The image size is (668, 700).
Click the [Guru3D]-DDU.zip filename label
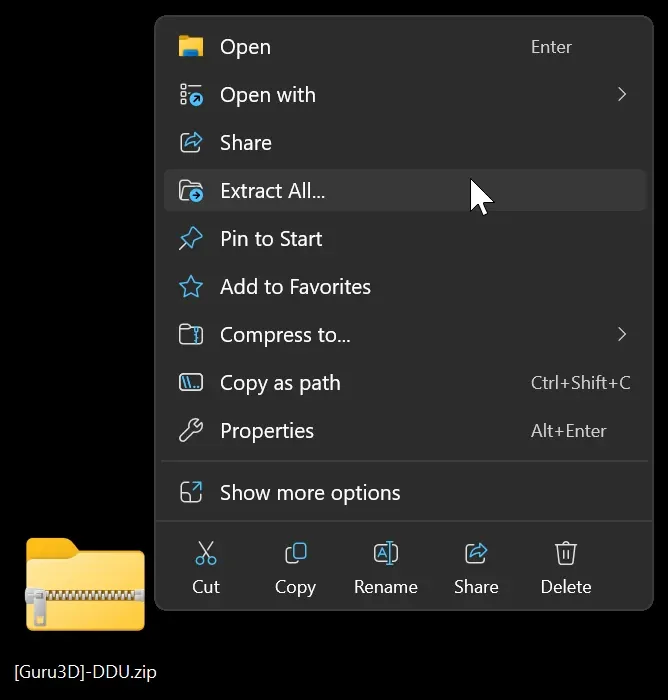[x=85, y=672]
